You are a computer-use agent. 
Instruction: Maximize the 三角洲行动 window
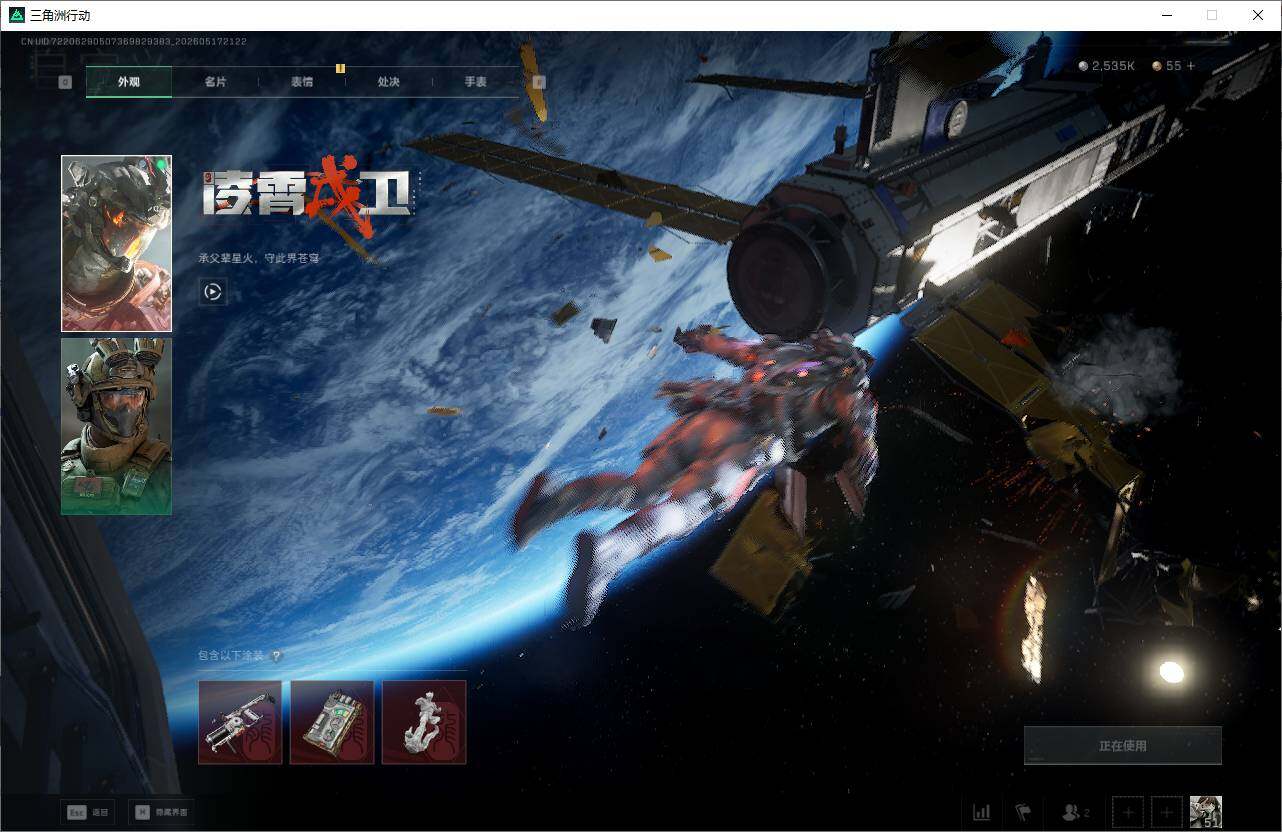point(1212,15)
